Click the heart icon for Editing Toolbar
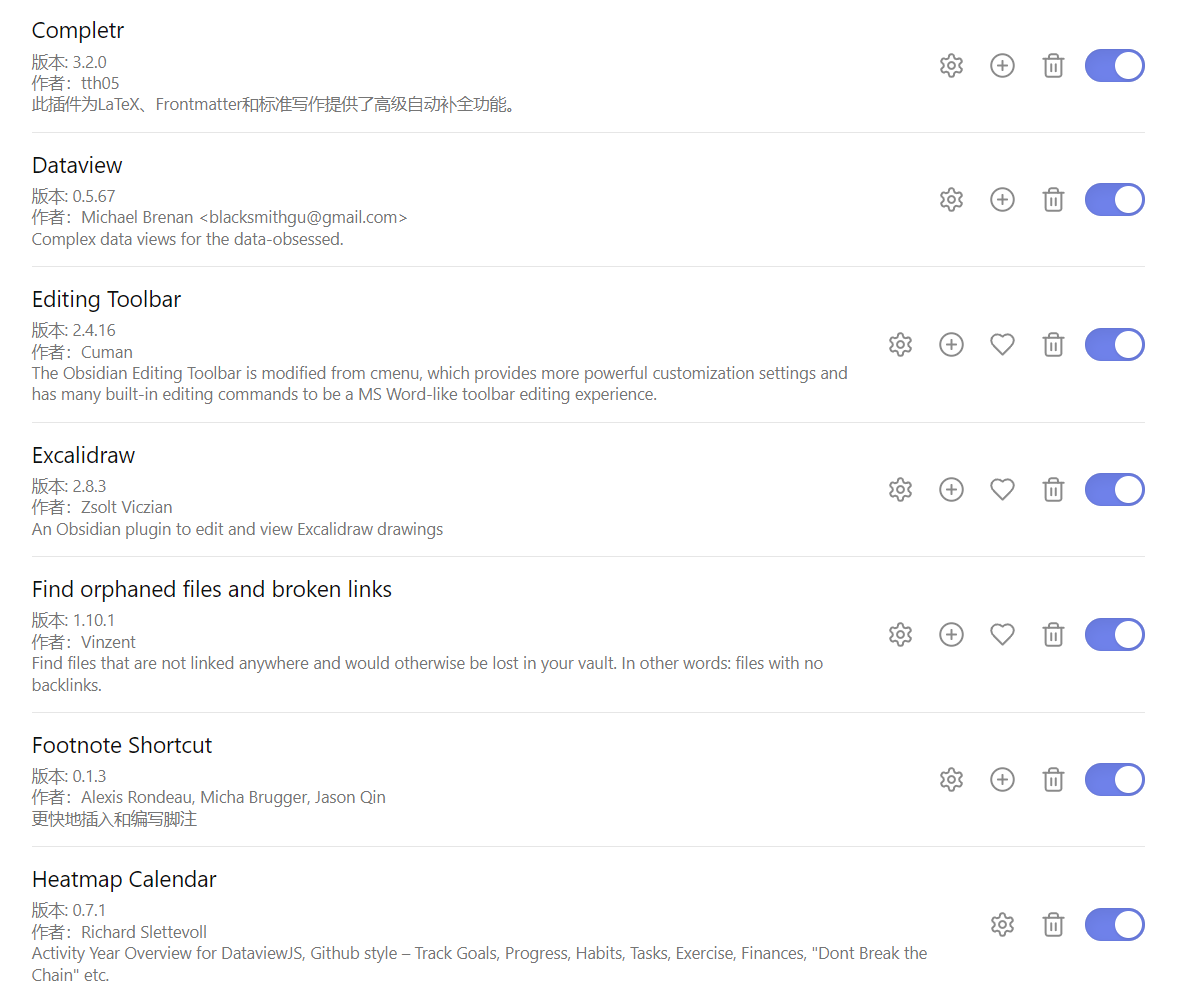The width and height of the screenshot is (1196, 997). pyautogui.click(x=1002, y=345)
